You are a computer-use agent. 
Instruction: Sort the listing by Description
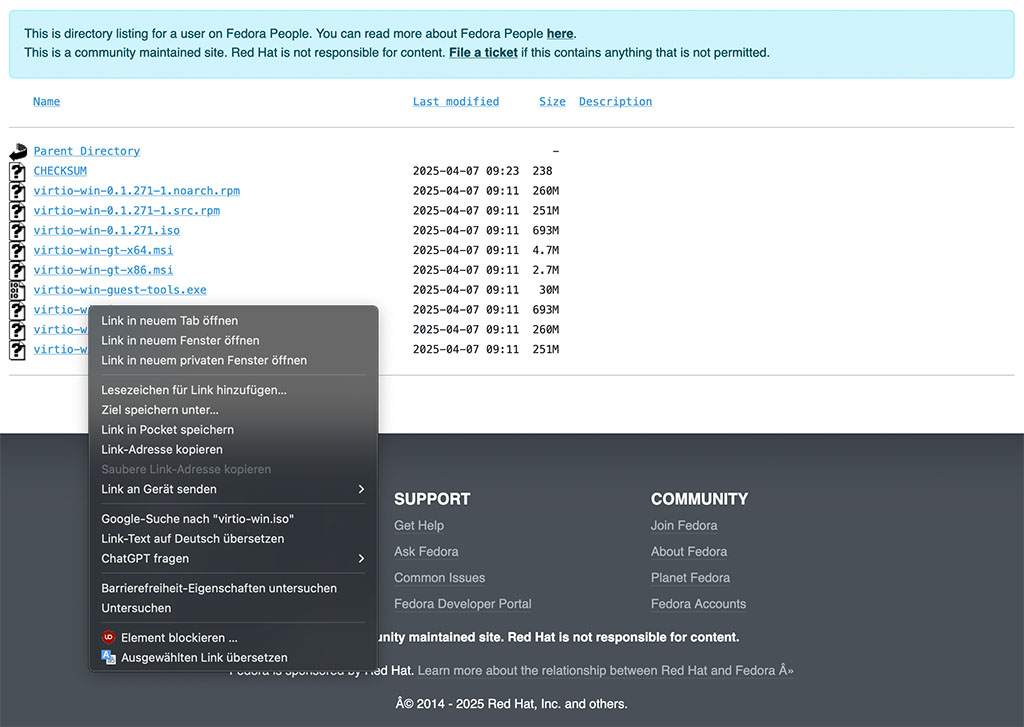[x=615, y=101]
